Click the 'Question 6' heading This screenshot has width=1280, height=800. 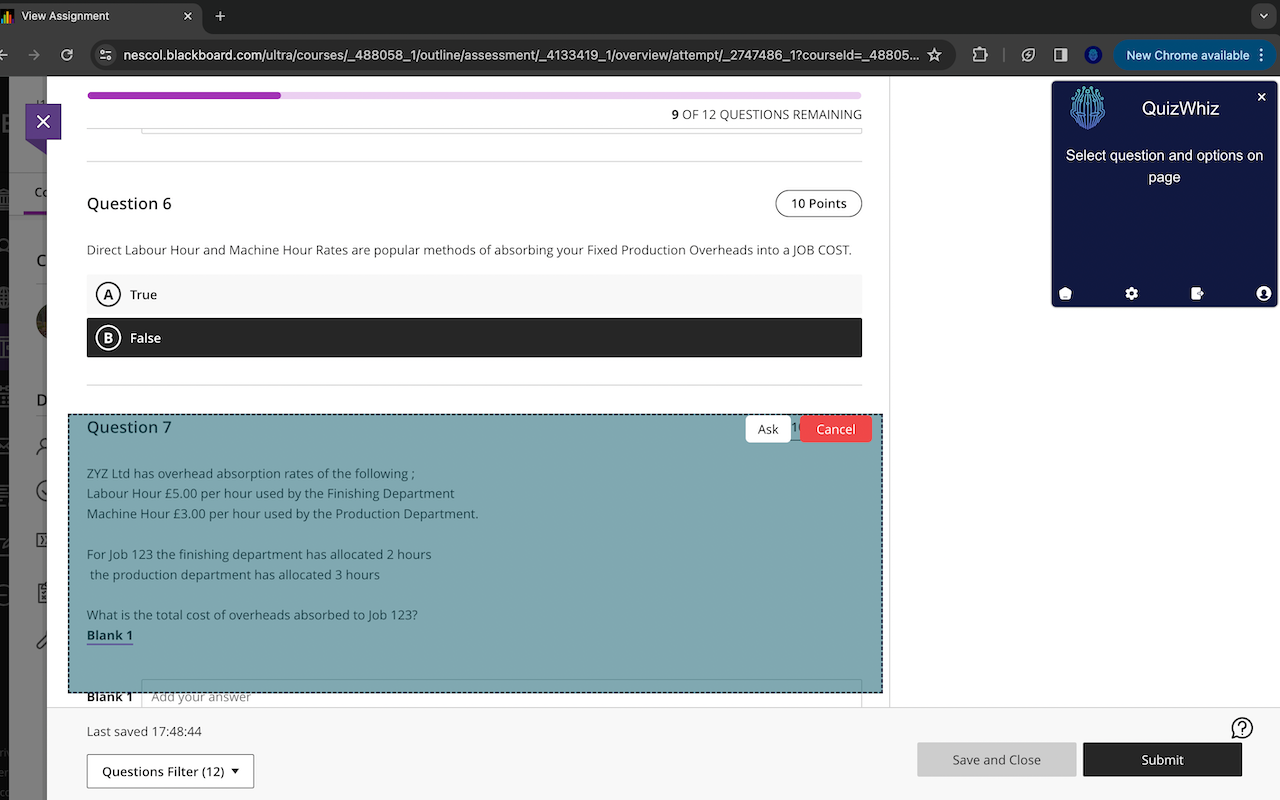(129, 204)
